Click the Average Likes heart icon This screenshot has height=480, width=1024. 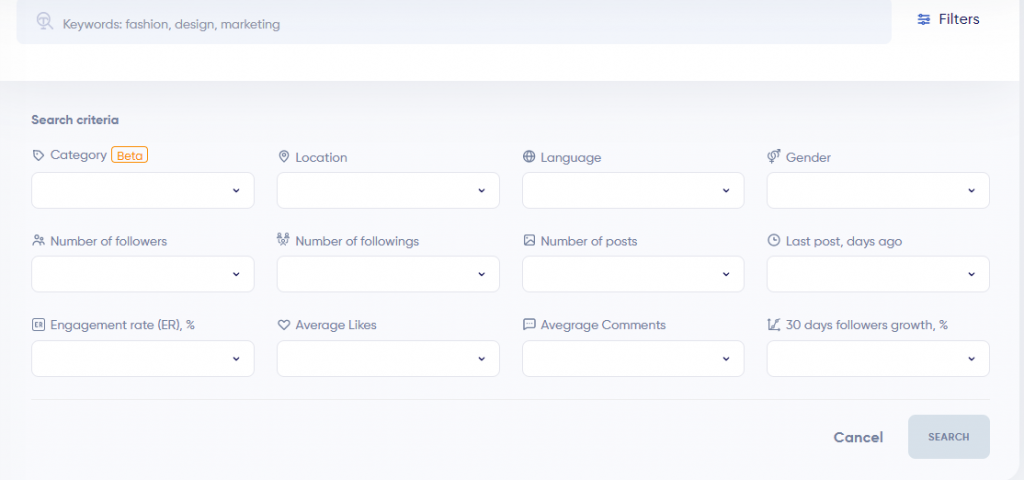(283, 325)
